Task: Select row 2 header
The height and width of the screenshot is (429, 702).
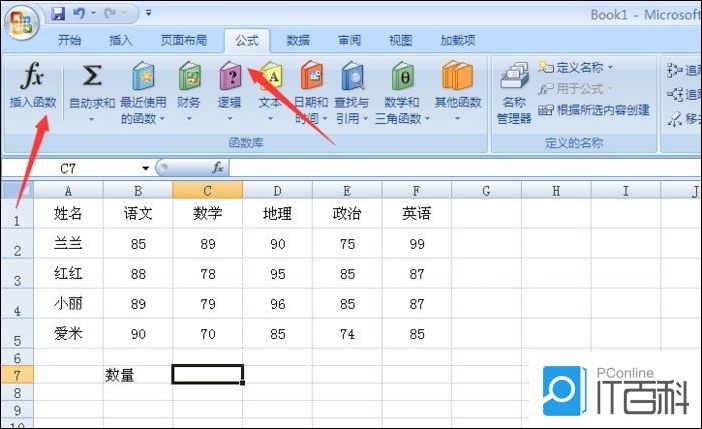Action: click(x=17, y=244)
